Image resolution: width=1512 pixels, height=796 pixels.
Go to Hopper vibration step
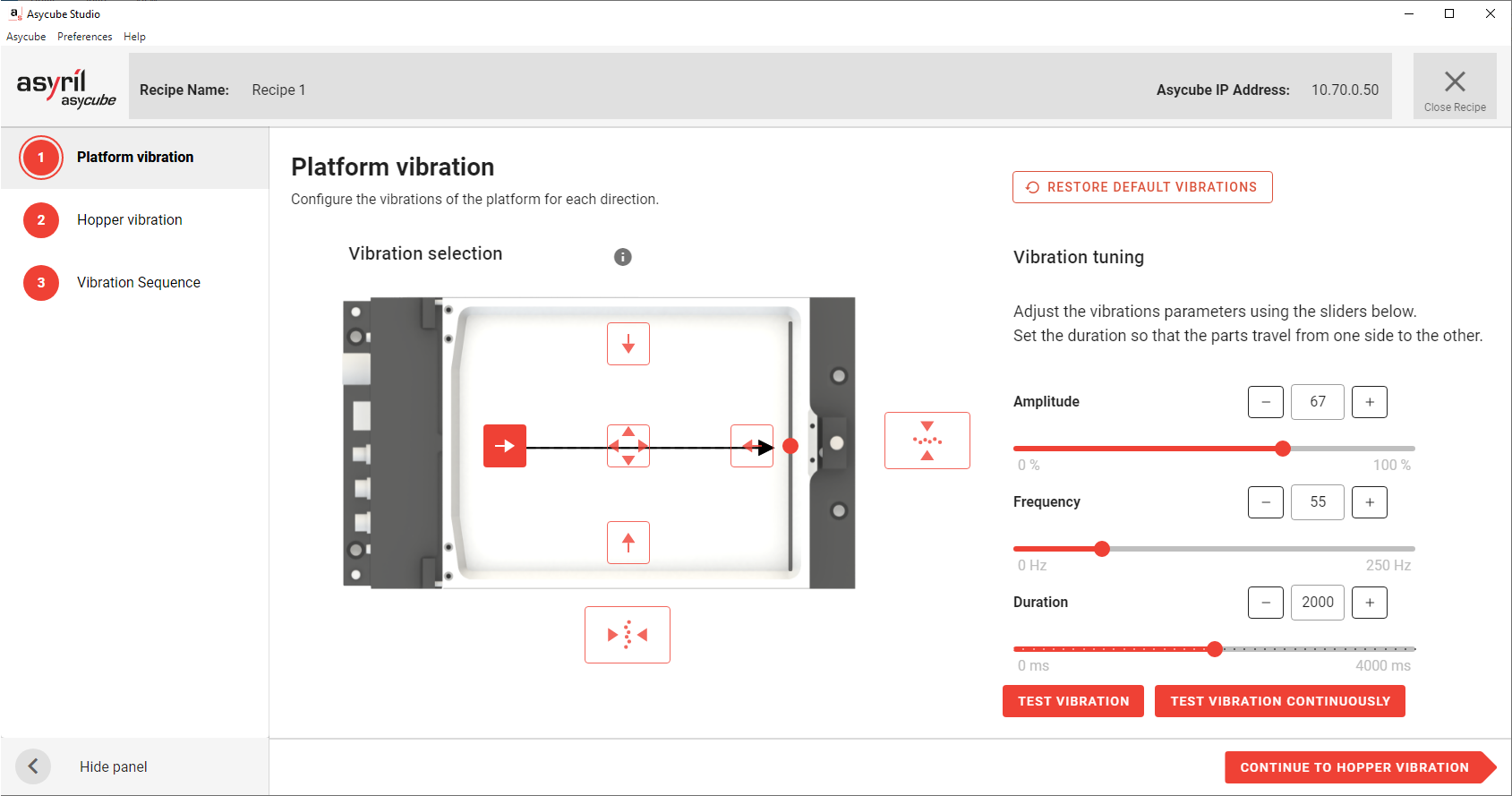pos(130,220)
